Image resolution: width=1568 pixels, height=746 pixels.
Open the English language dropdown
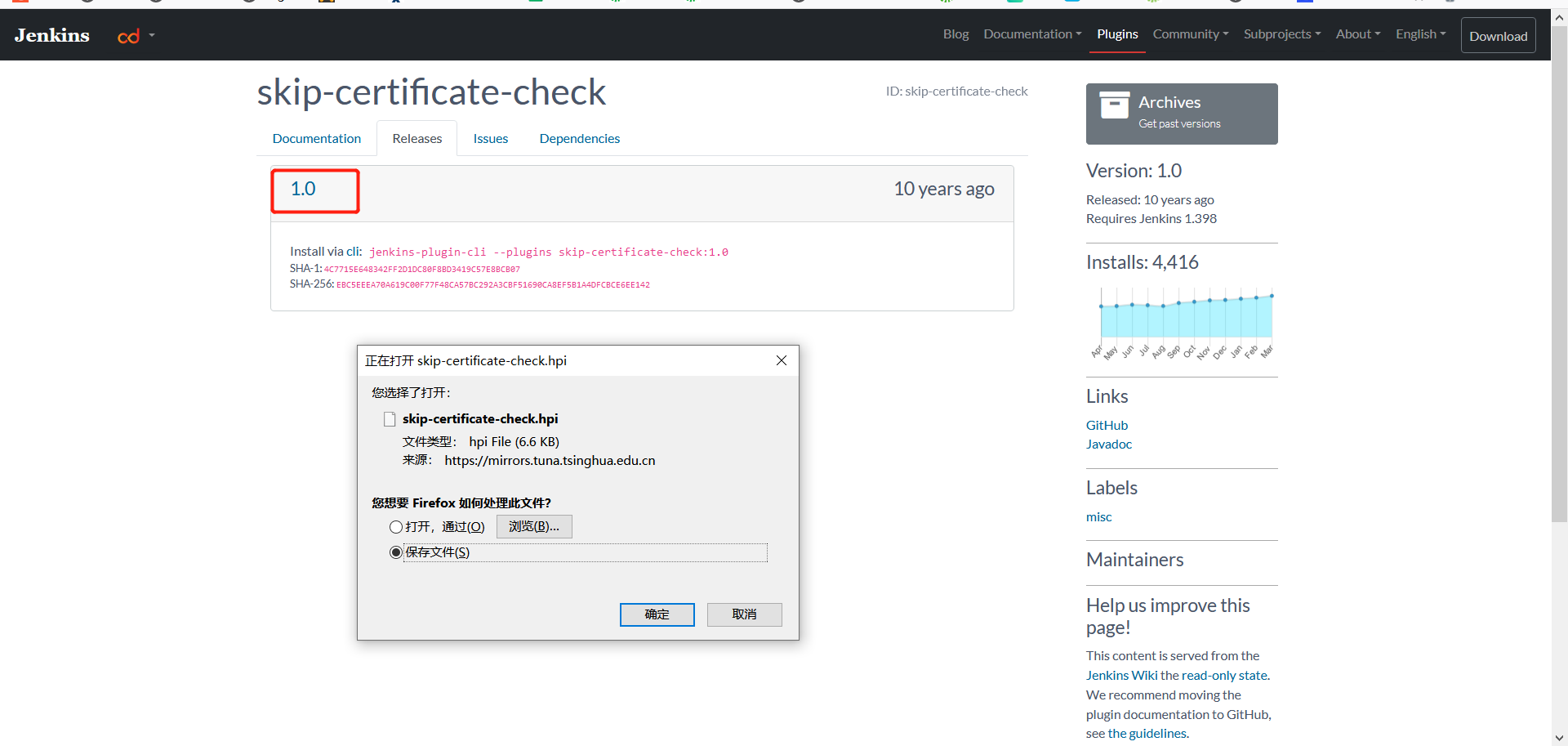[x=1419, y=34]
